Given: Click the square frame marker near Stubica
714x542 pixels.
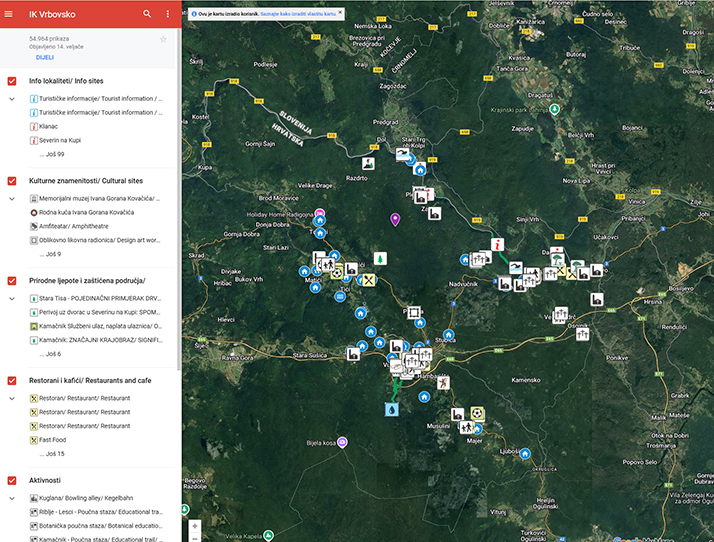Looking at the screenshot, I should [414, 312].
